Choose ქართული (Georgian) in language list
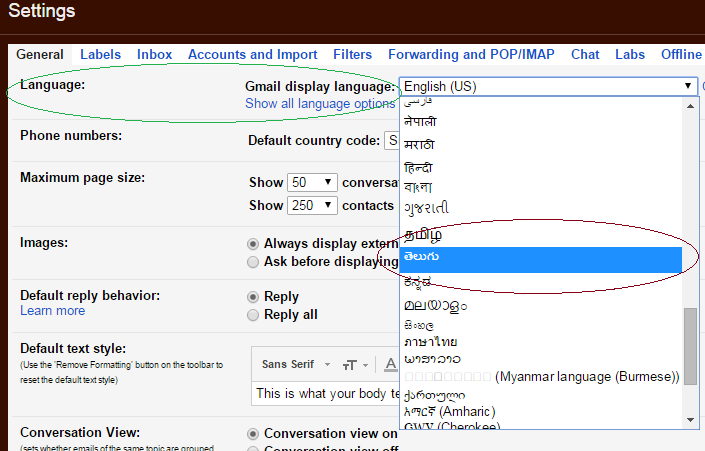 (x=540, y=395)
